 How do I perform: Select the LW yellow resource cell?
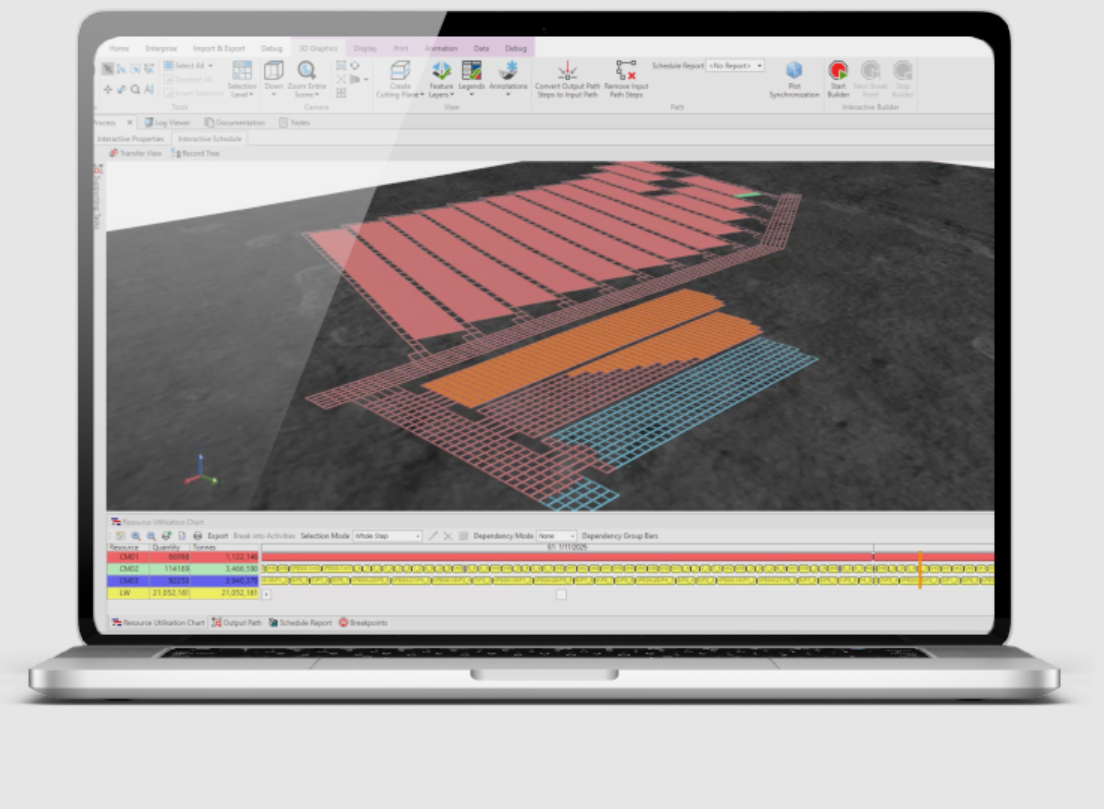click(128, 593)
